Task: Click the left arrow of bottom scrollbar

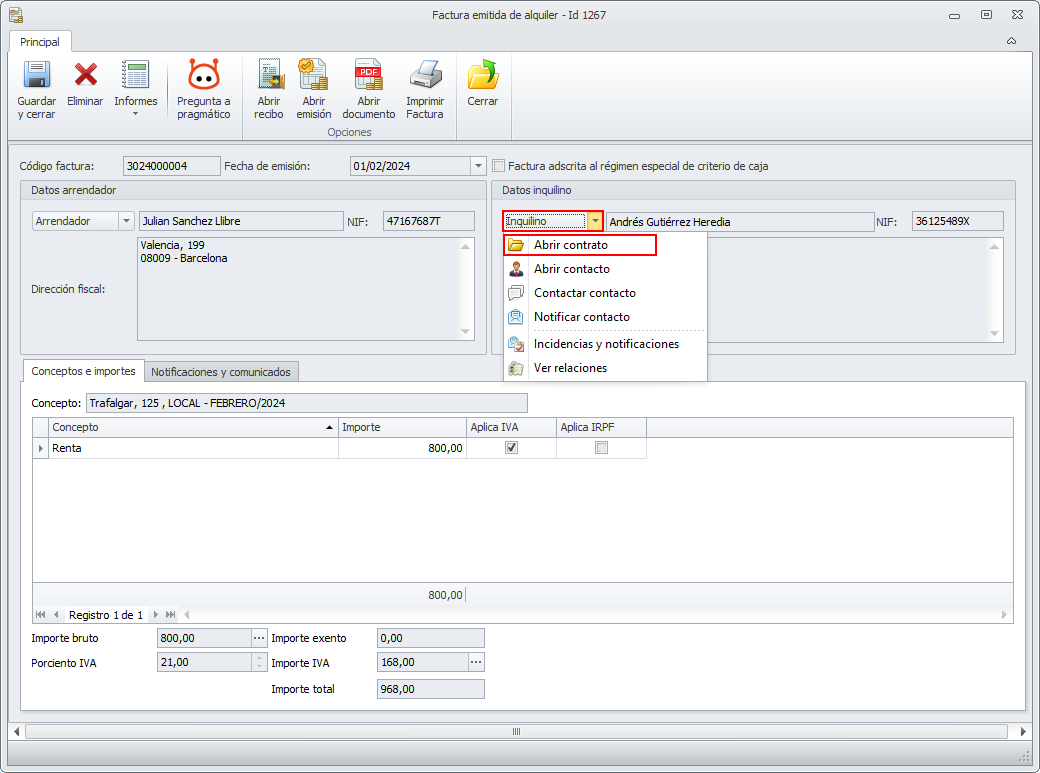Action: coord(17,732)
